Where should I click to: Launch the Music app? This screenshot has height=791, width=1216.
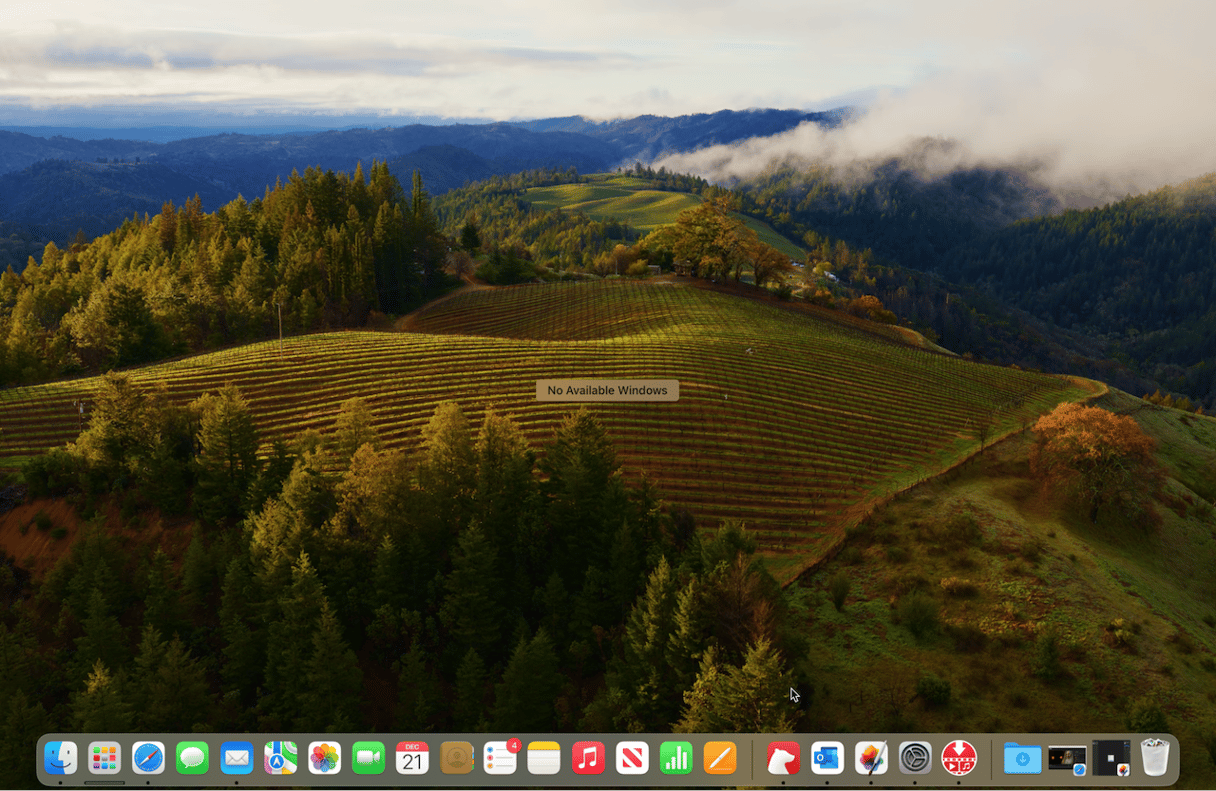[x=588, y=758]
